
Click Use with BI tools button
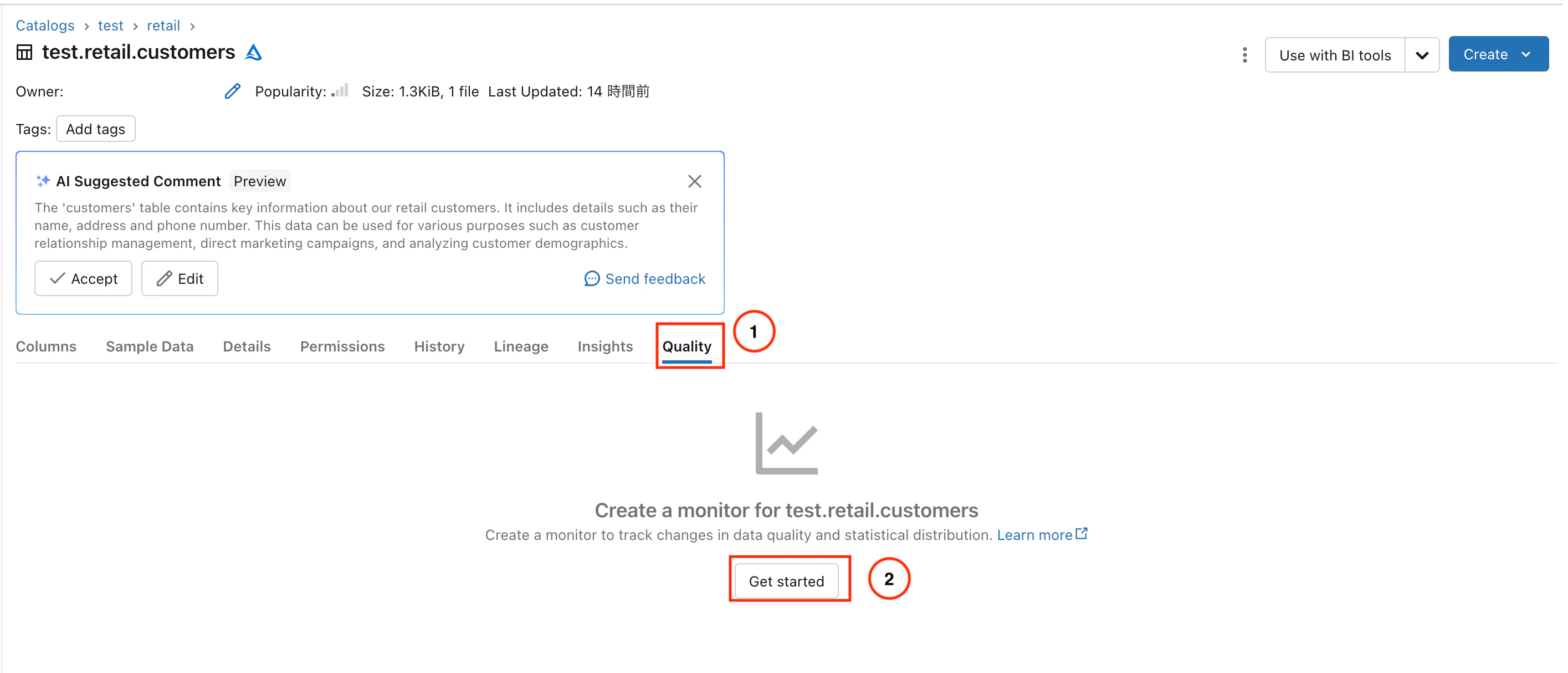1334,55
